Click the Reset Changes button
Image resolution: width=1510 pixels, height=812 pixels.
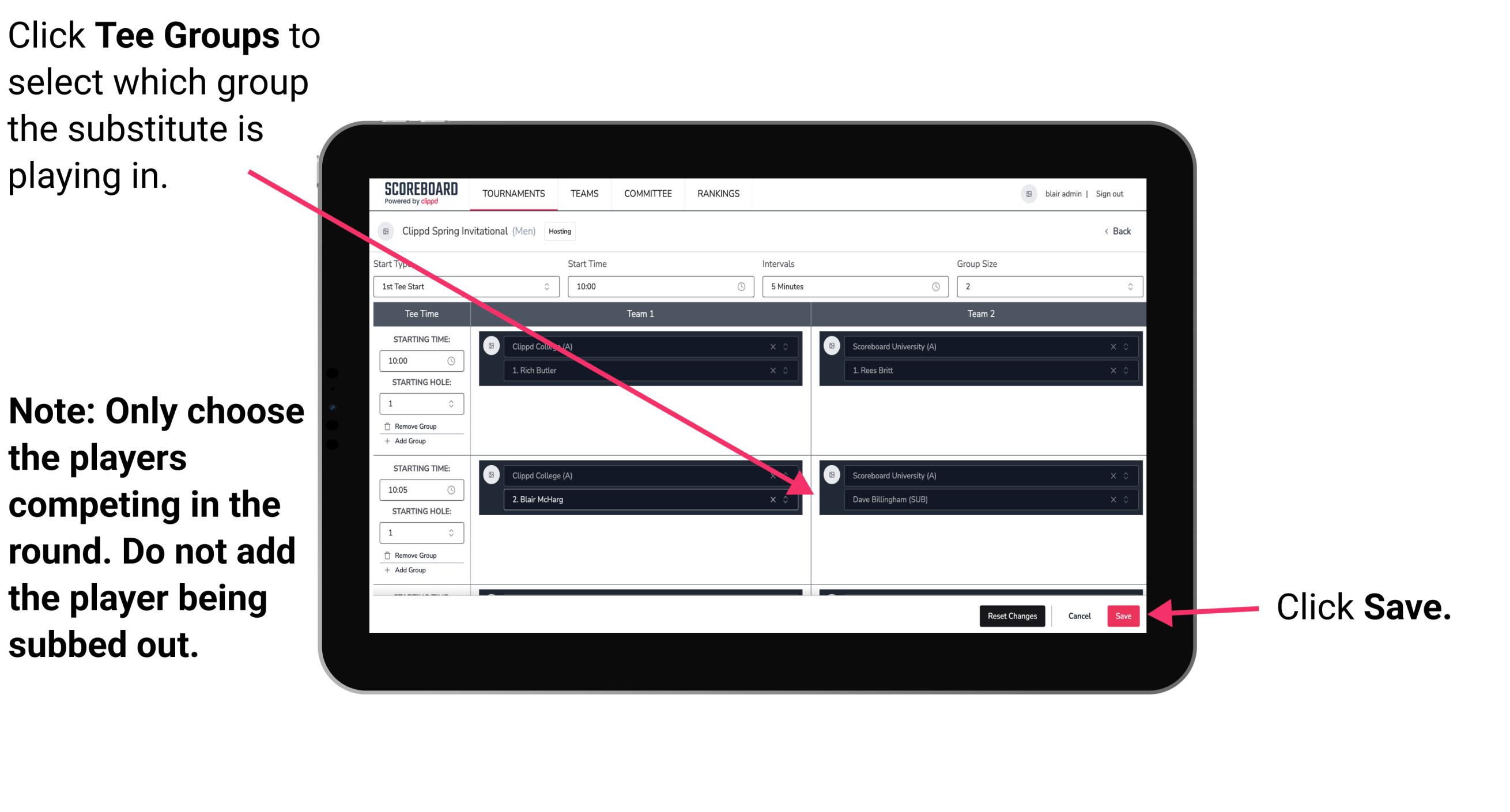coord(1010,614)
